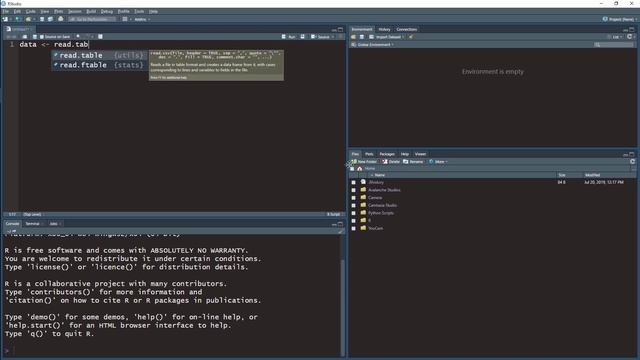
Task: Open the Project (None) dropdown
Action: tap(620, 19)
